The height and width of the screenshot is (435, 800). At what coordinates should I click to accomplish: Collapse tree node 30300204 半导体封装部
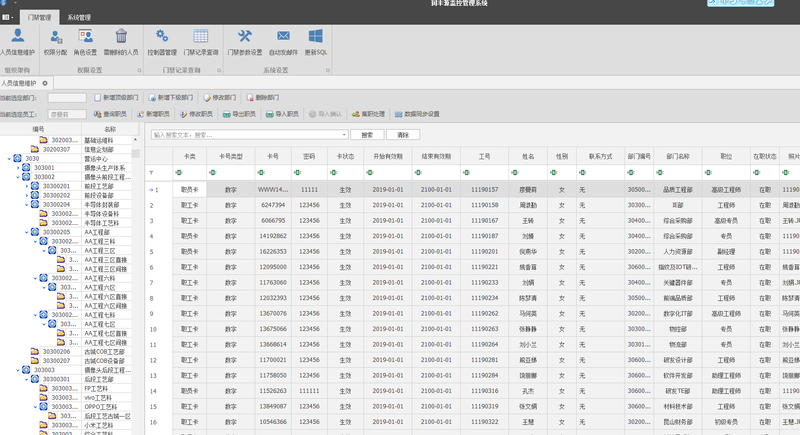(x=27, y=204)
